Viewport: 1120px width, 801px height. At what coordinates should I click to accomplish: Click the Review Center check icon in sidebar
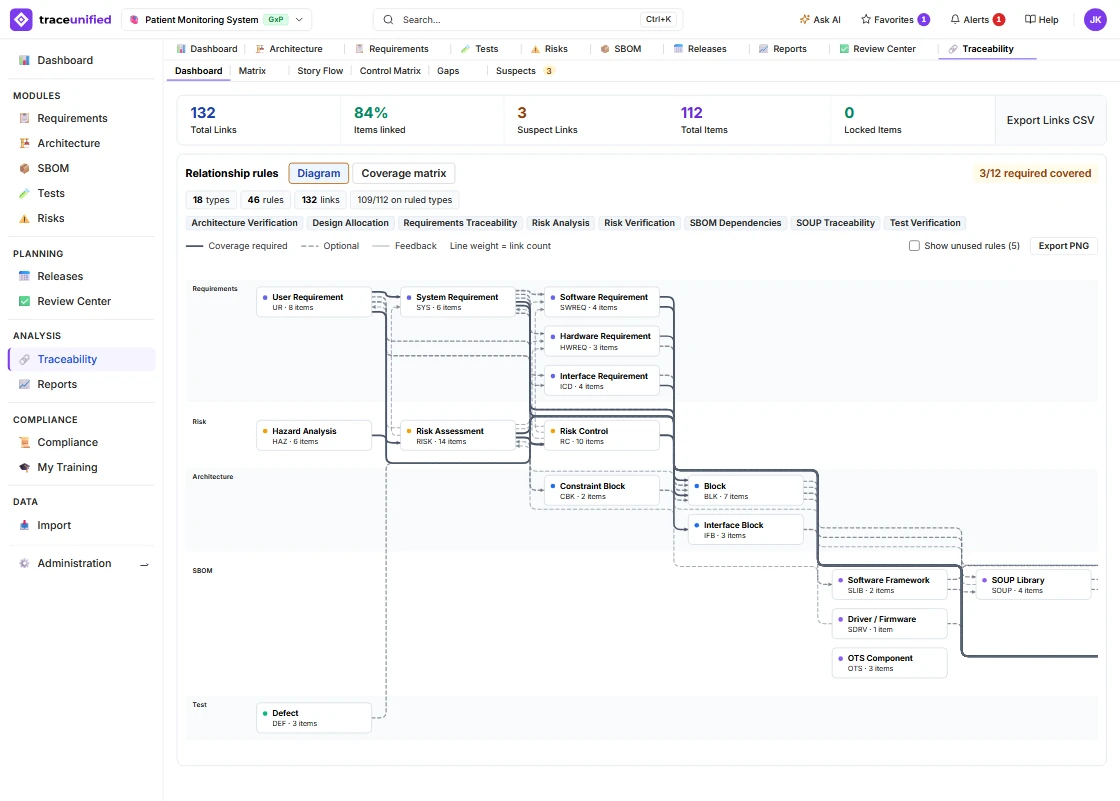[24, 301]
